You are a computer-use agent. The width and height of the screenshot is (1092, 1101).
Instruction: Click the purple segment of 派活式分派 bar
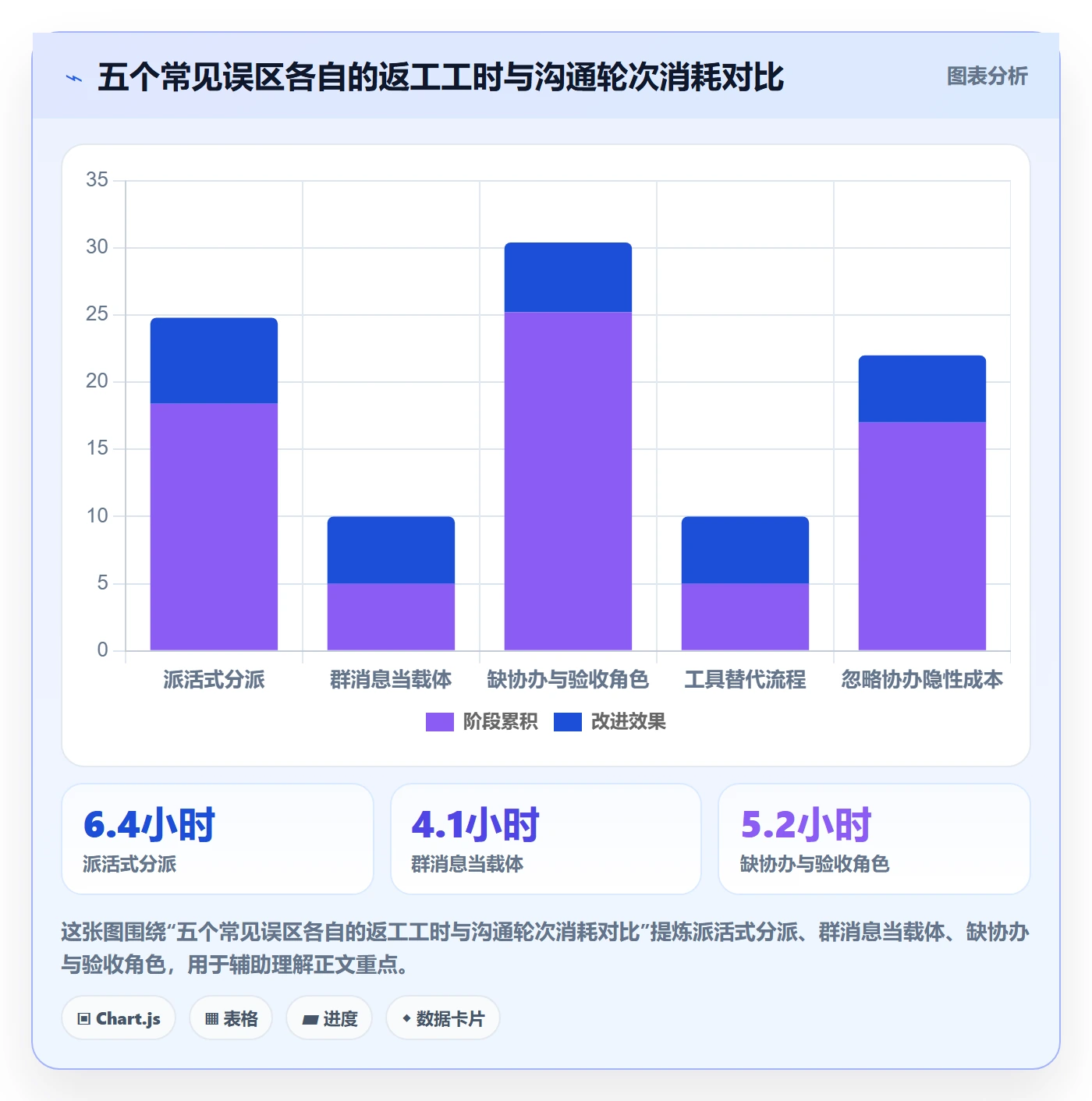214,526
